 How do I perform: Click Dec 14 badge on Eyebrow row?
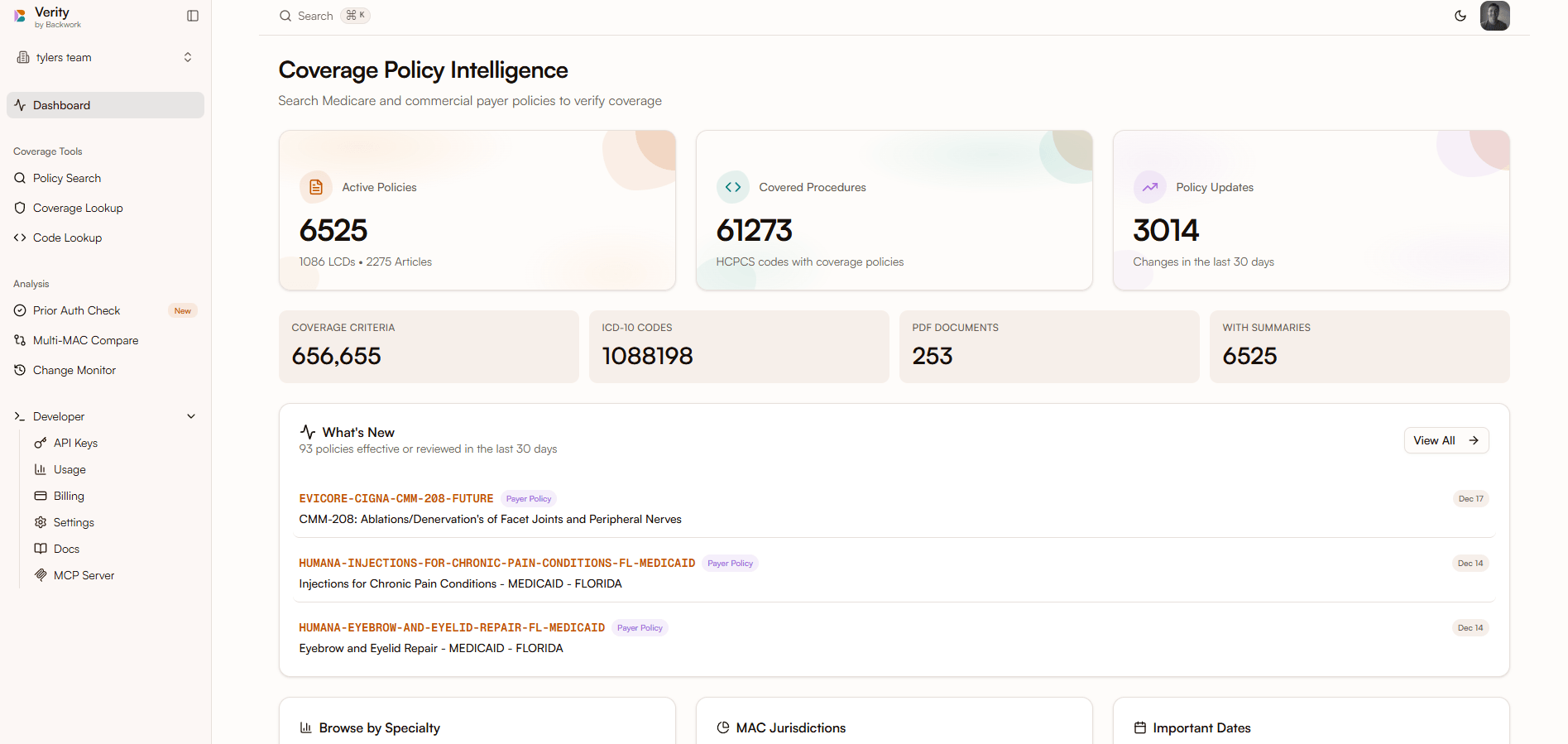click(1471, 627)
